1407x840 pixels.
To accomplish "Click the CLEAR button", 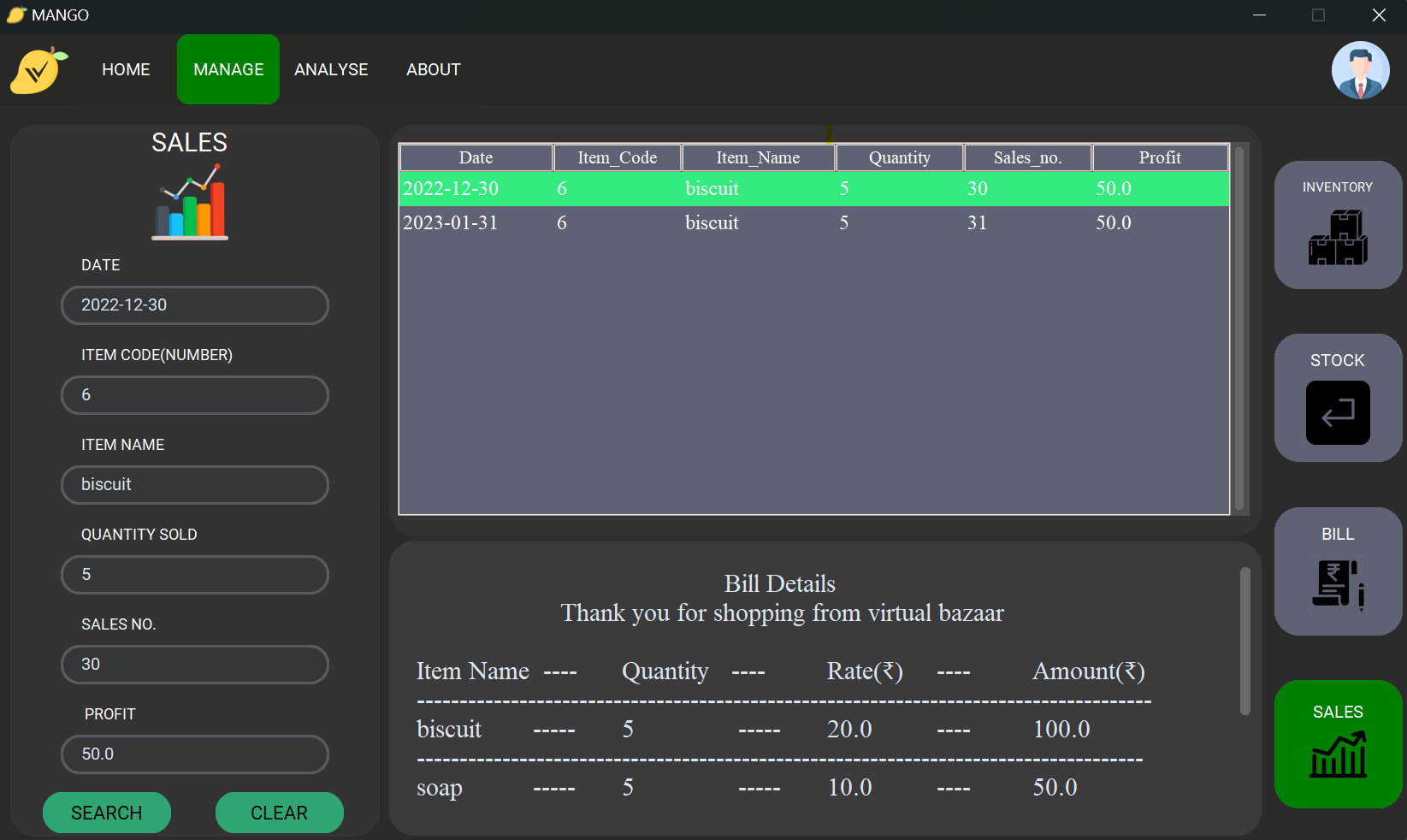I will click(279, 813).
